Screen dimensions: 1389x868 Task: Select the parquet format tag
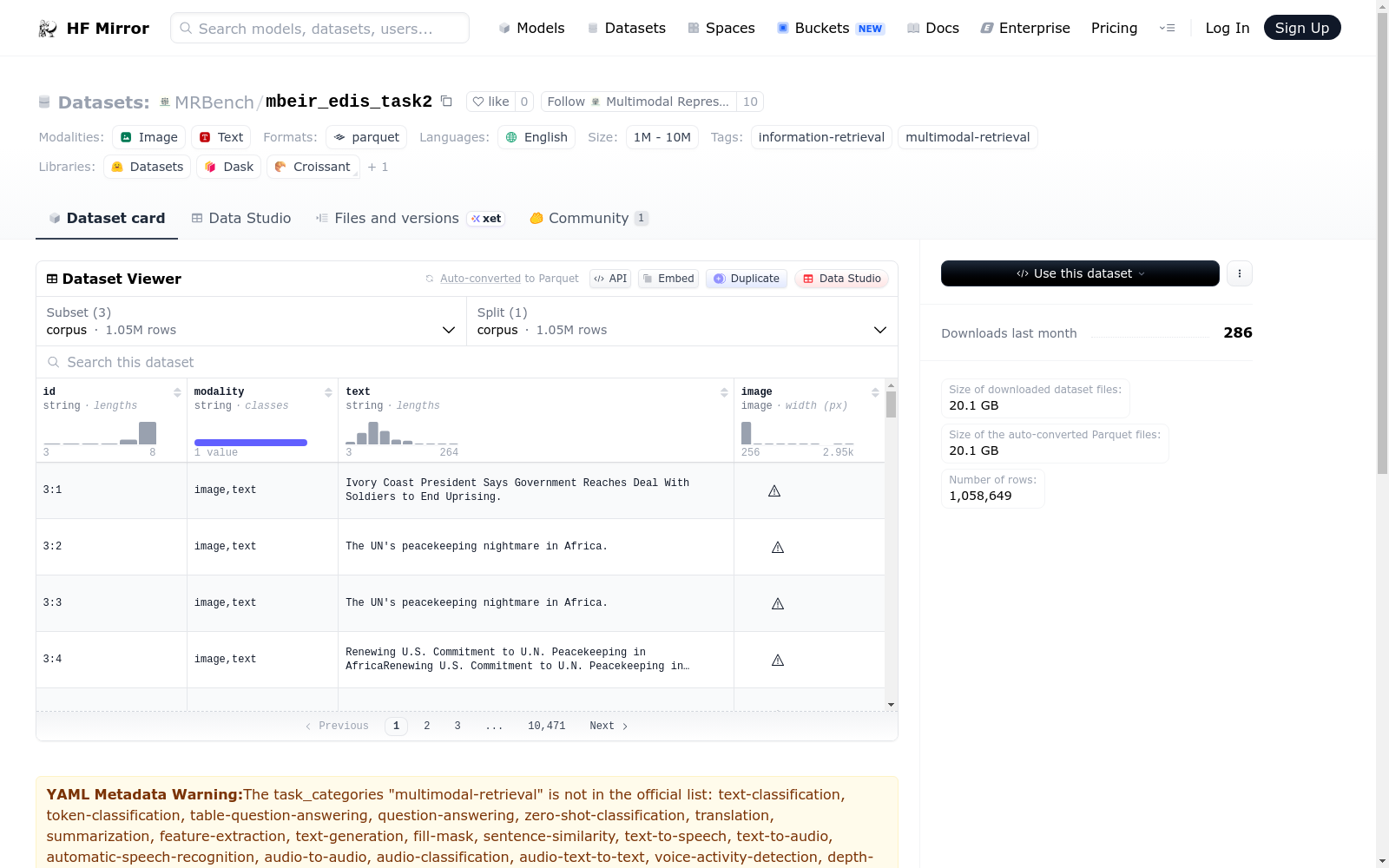point(366,137)
